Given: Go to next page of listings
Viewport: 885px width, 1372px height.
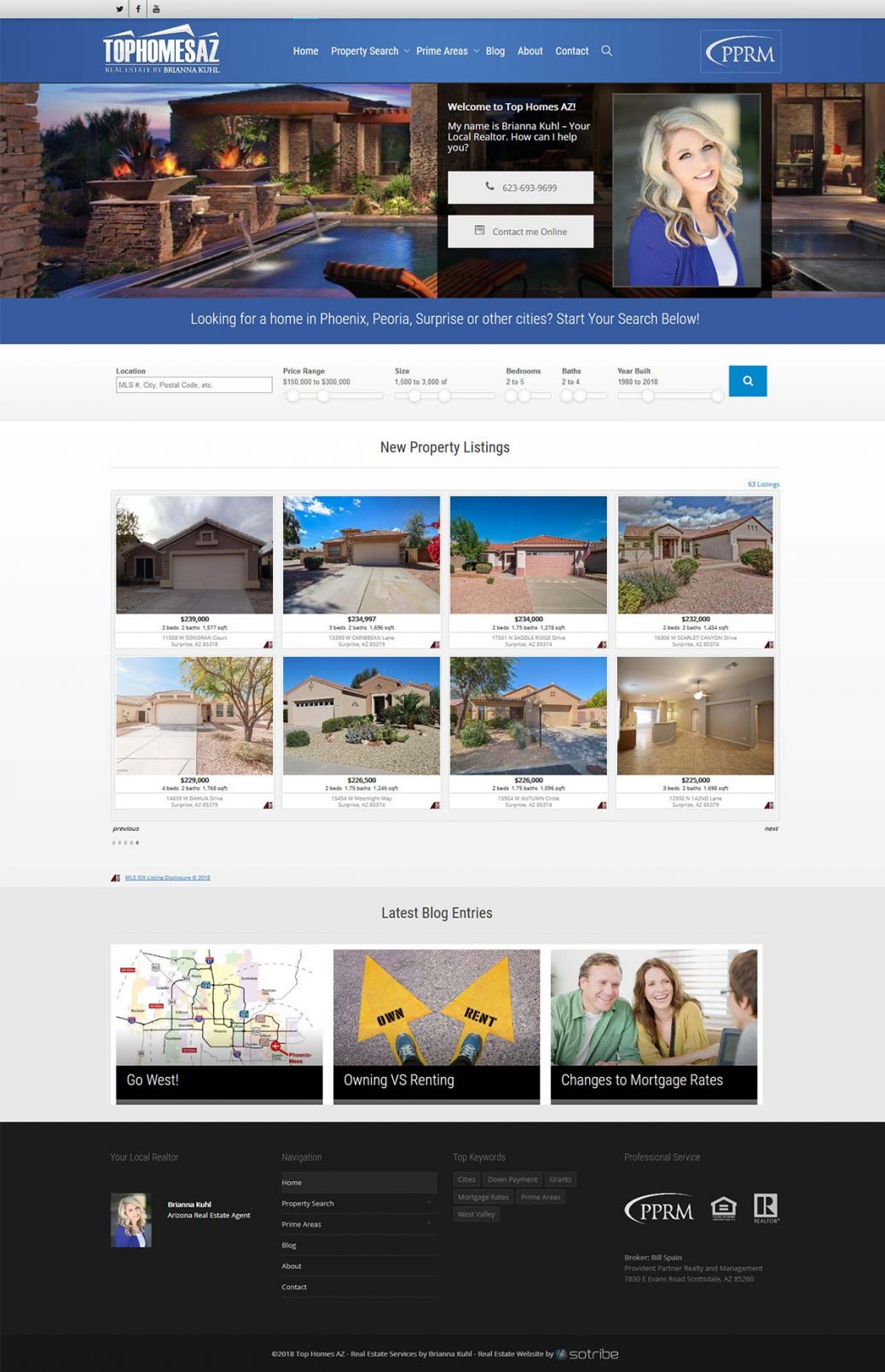Looking at the screenshot, I should click(771, 828).
